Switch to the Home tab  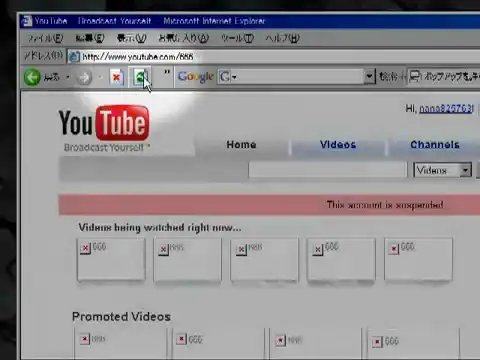pos(241,145)
